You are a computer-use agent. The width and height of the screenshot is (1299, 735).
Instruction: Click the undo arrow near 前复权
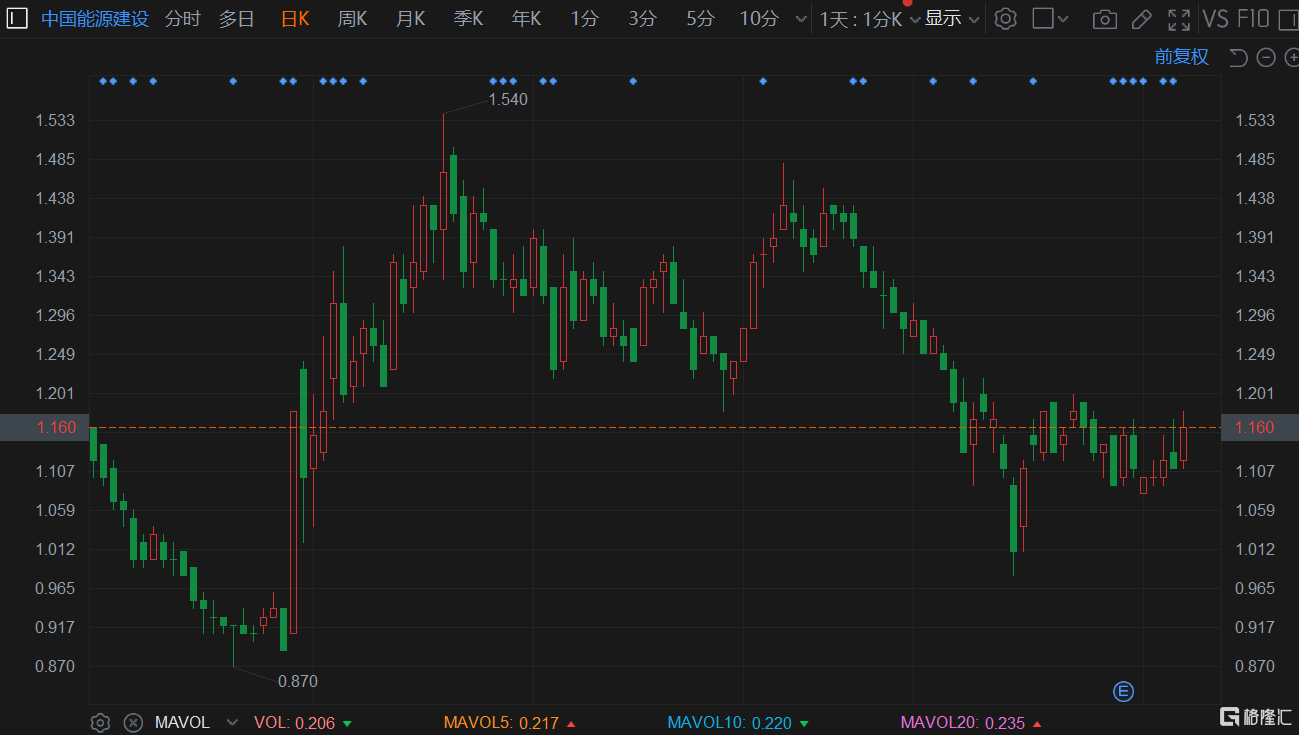[x=1238, y=58]
